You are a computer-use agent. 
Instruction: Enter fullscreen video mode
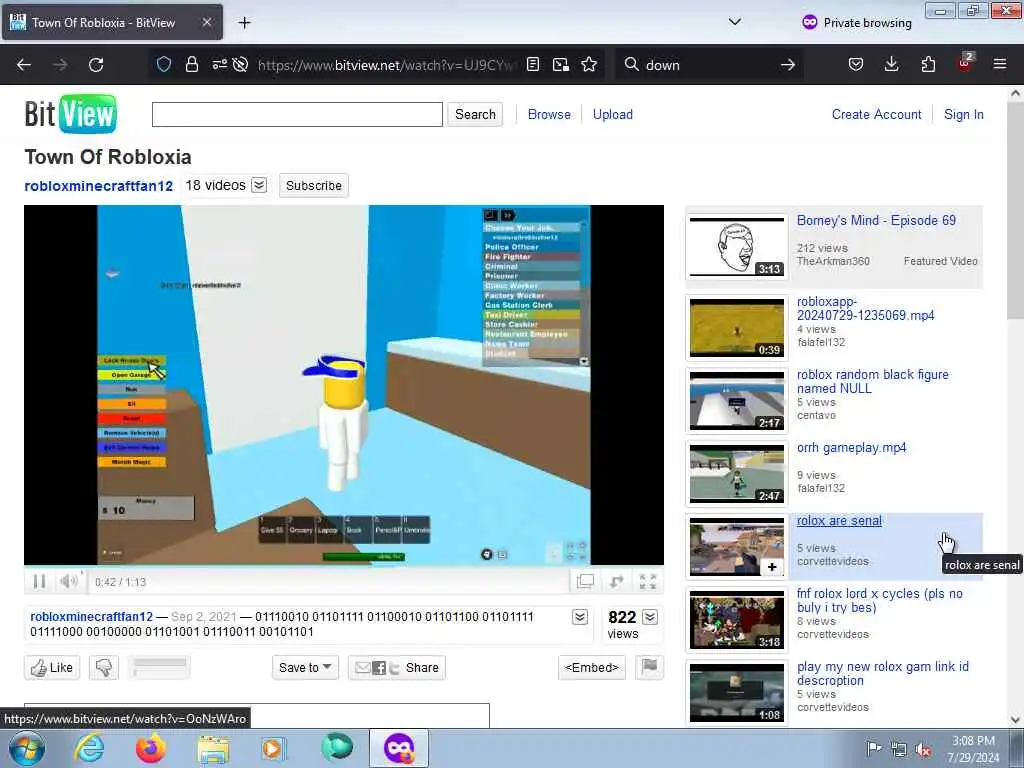pos(648,581)
